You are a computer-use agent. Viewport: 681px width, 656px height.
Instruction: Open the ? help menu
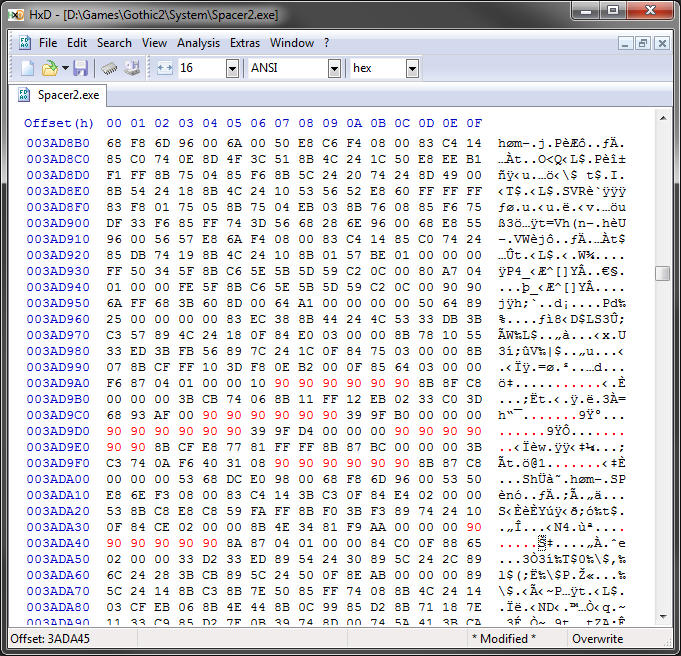tap(327, 43)
